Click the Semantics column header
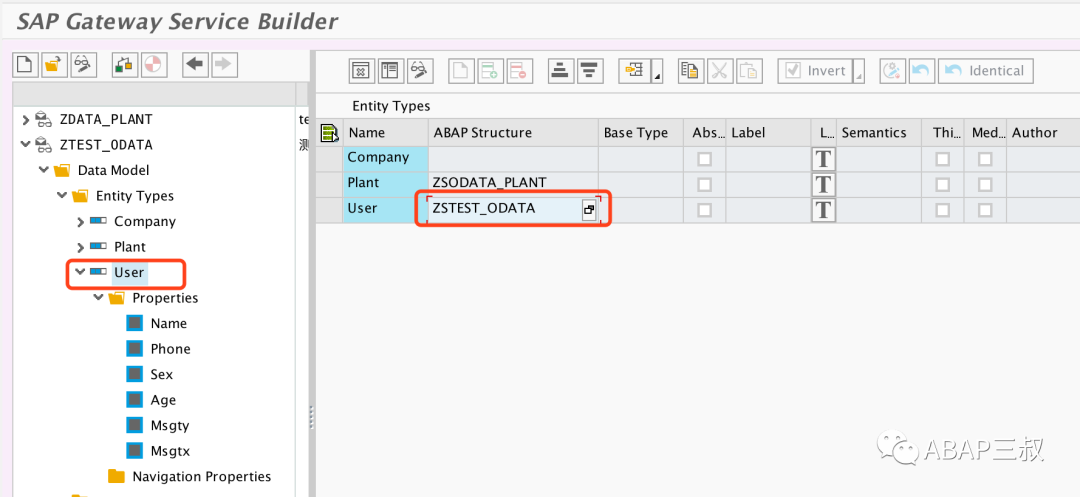The height and width of the screenshot is (497, 1080). [879, 132]
